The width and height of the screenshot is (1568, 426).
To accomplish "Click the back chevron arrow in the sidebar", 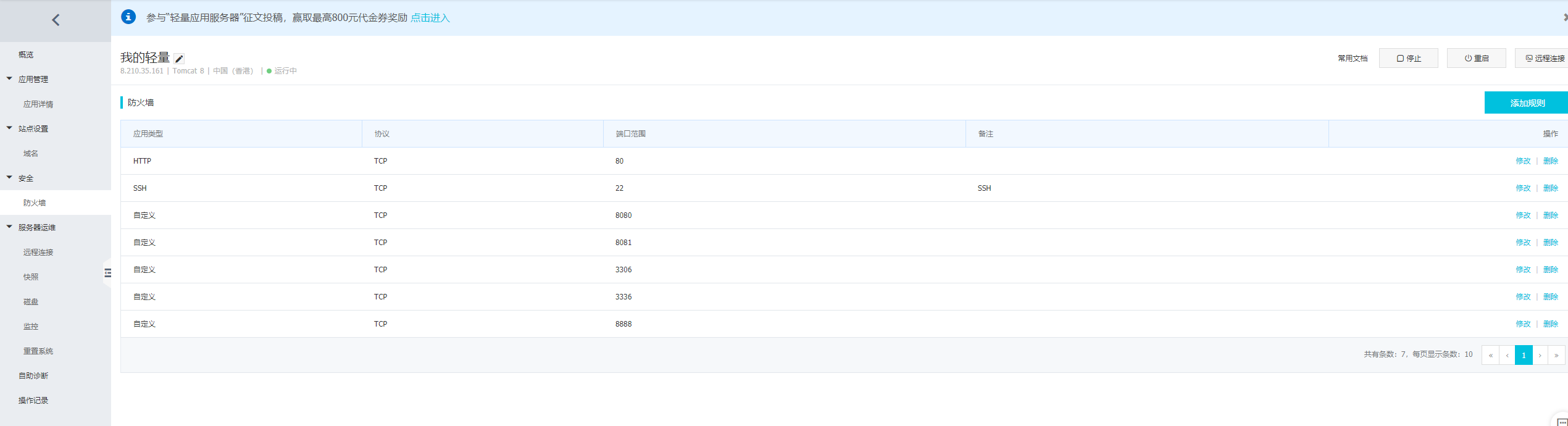I will point(56,20).
